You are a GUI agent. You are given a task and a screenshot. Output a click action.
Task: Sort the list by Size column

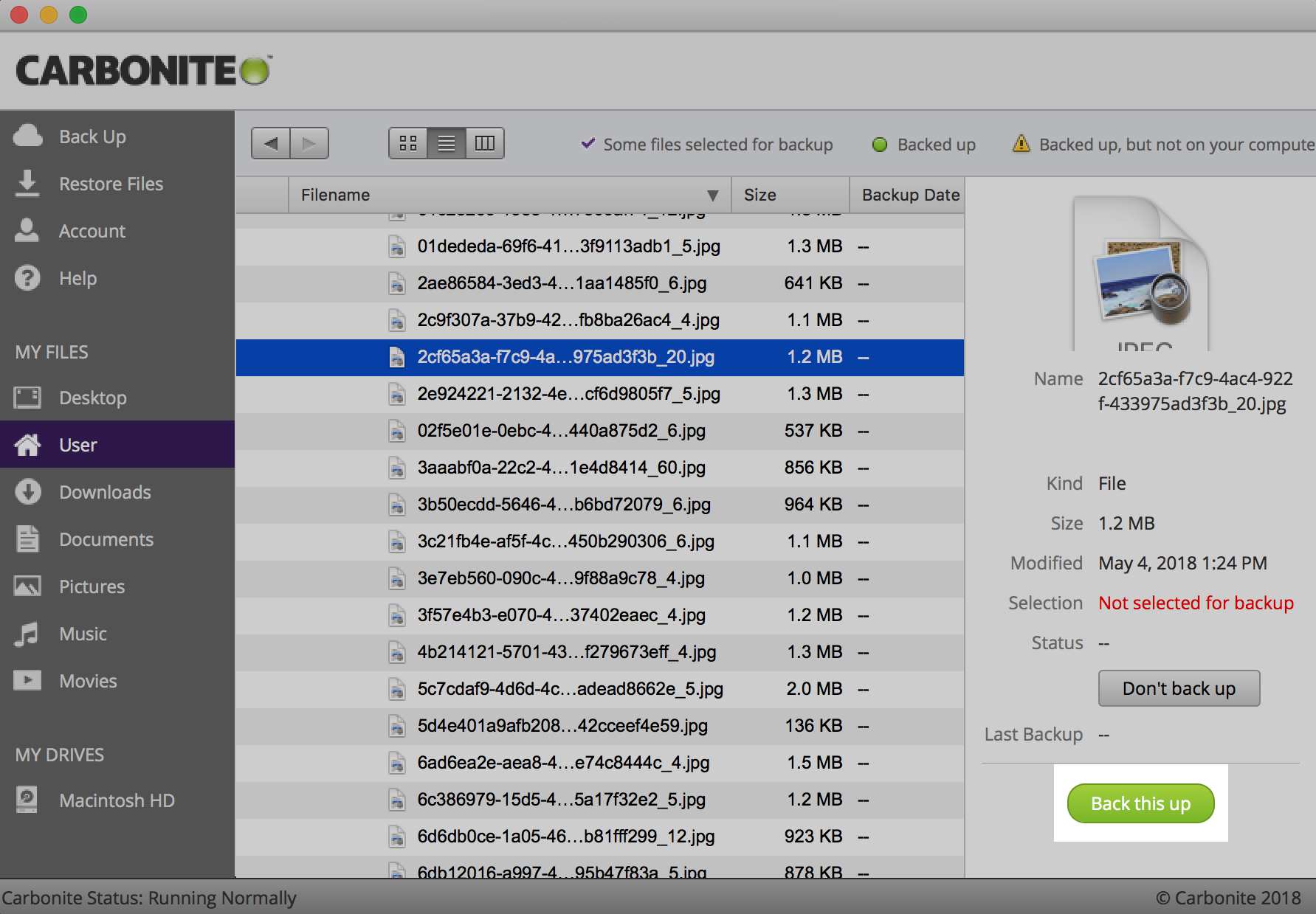pyautogui.click(x=760, y=195)
